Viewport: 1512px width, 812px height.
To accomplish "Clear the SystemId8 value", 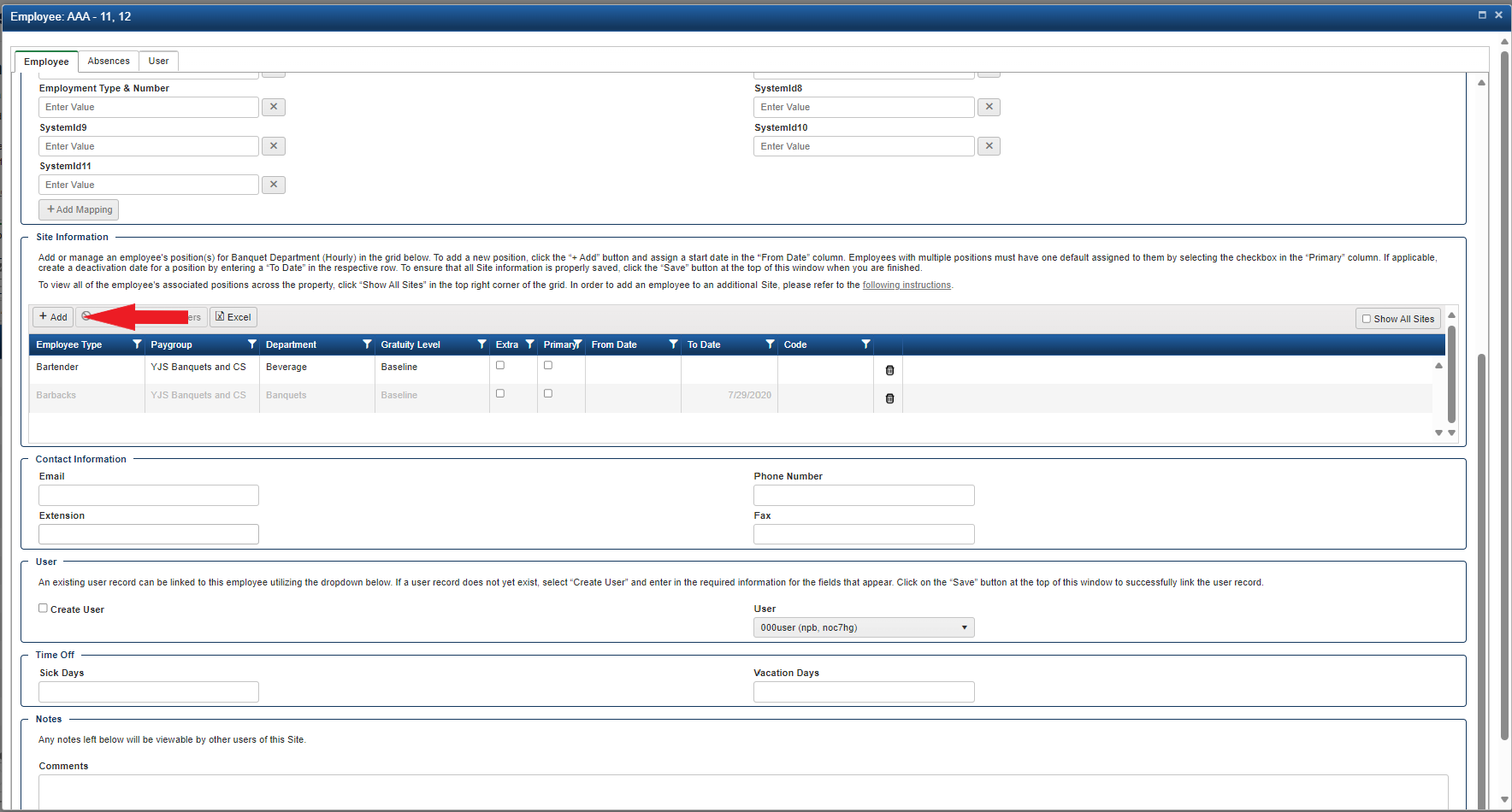I will coord(989,107).
